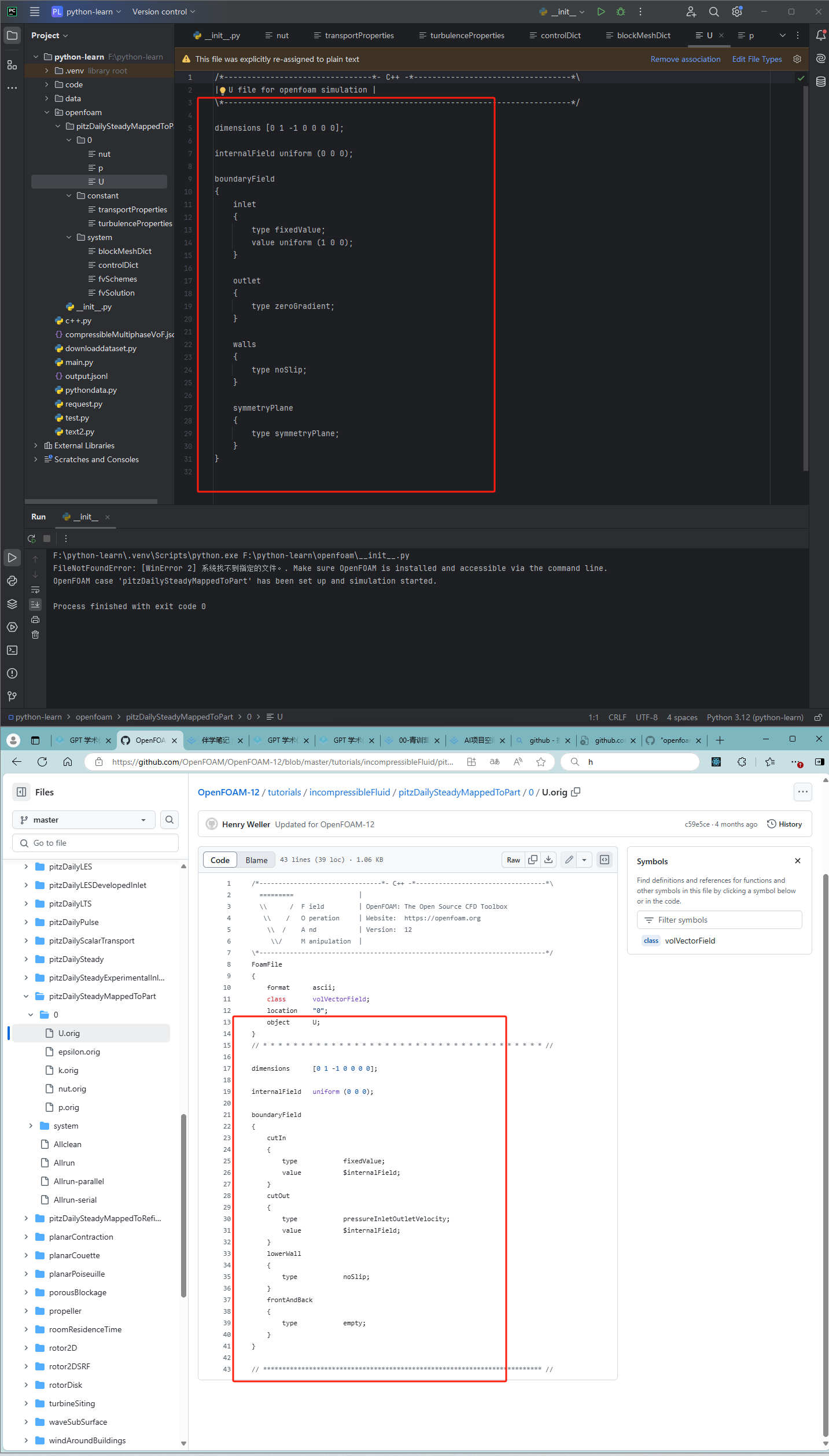Screen dimensions: 829x1456
Task: Click the Stop button in Run panel
Action: (47, 539)
